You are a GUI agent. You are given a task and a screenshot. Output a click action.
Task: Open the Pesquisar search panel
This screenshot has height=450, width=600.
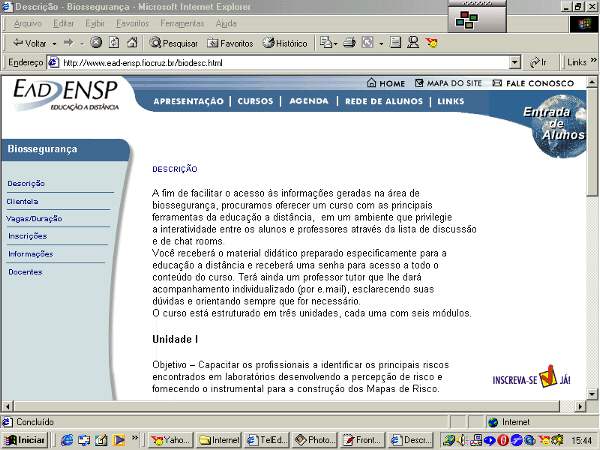[174, 43]
